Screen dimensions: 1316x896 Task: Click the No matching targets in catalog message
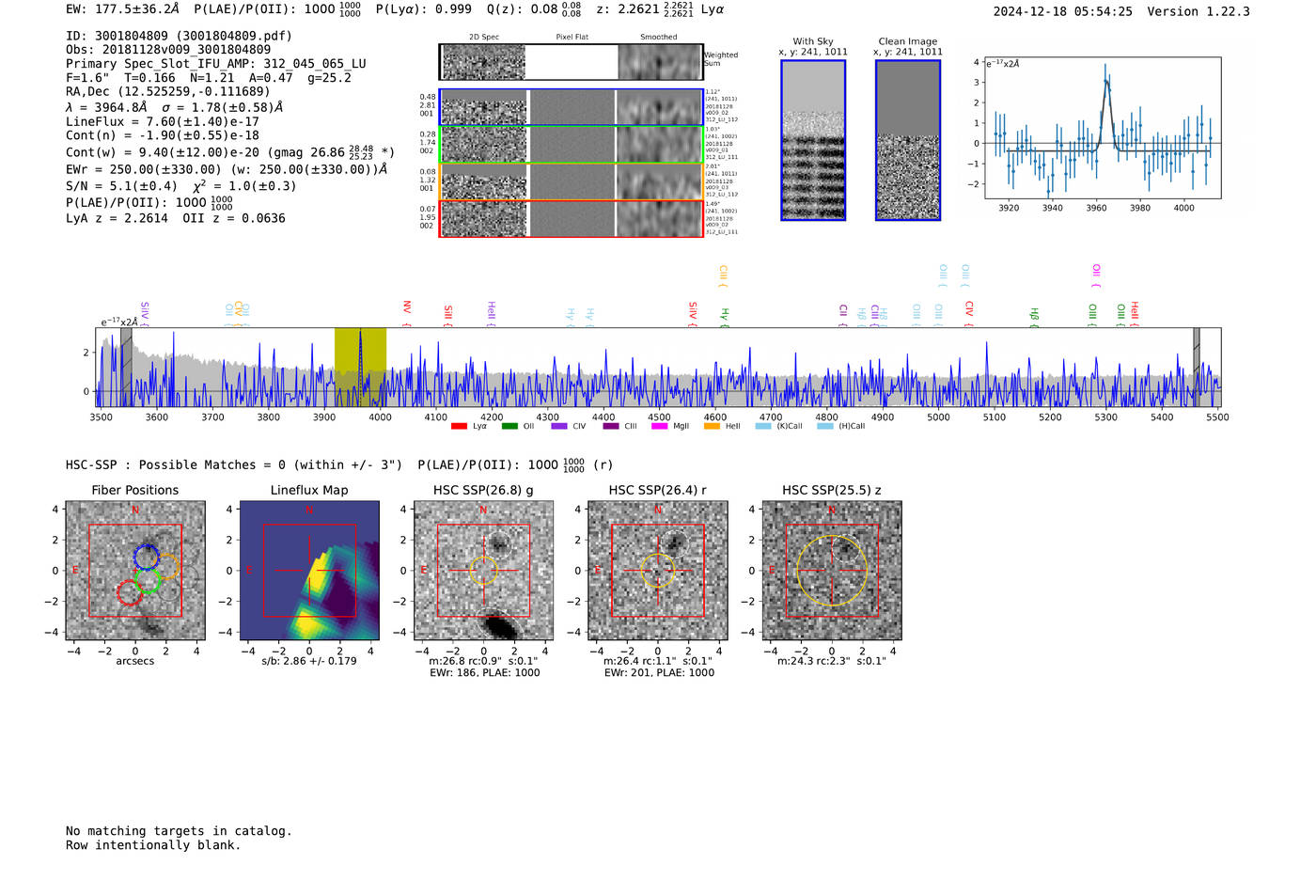[179, 831]
